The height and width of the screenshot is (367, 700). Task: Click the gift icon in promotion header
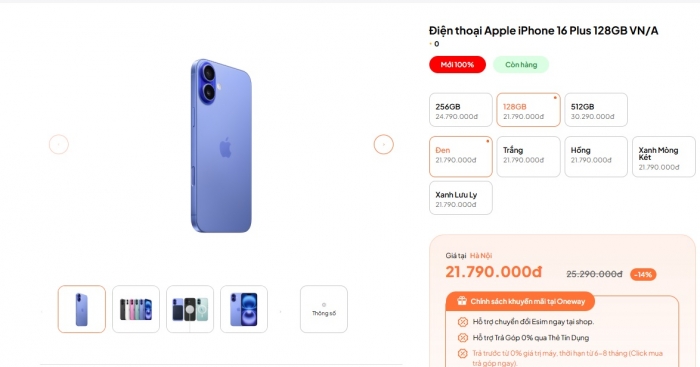click(x=462, y=301)
